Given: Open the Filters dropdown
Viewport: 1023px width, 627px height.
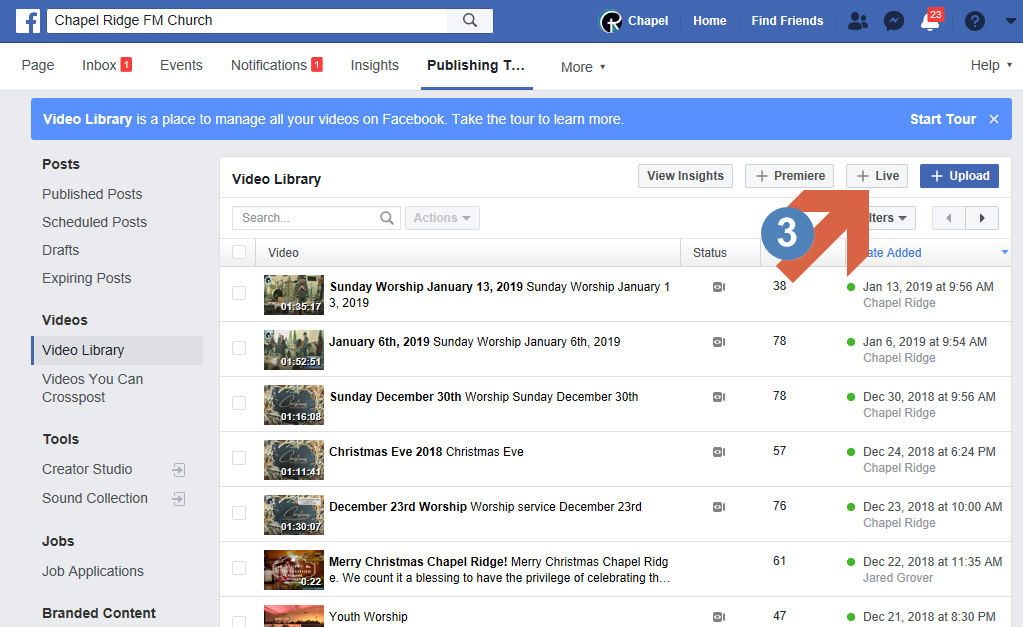Looking at the screenshot, I should point(890,218).
